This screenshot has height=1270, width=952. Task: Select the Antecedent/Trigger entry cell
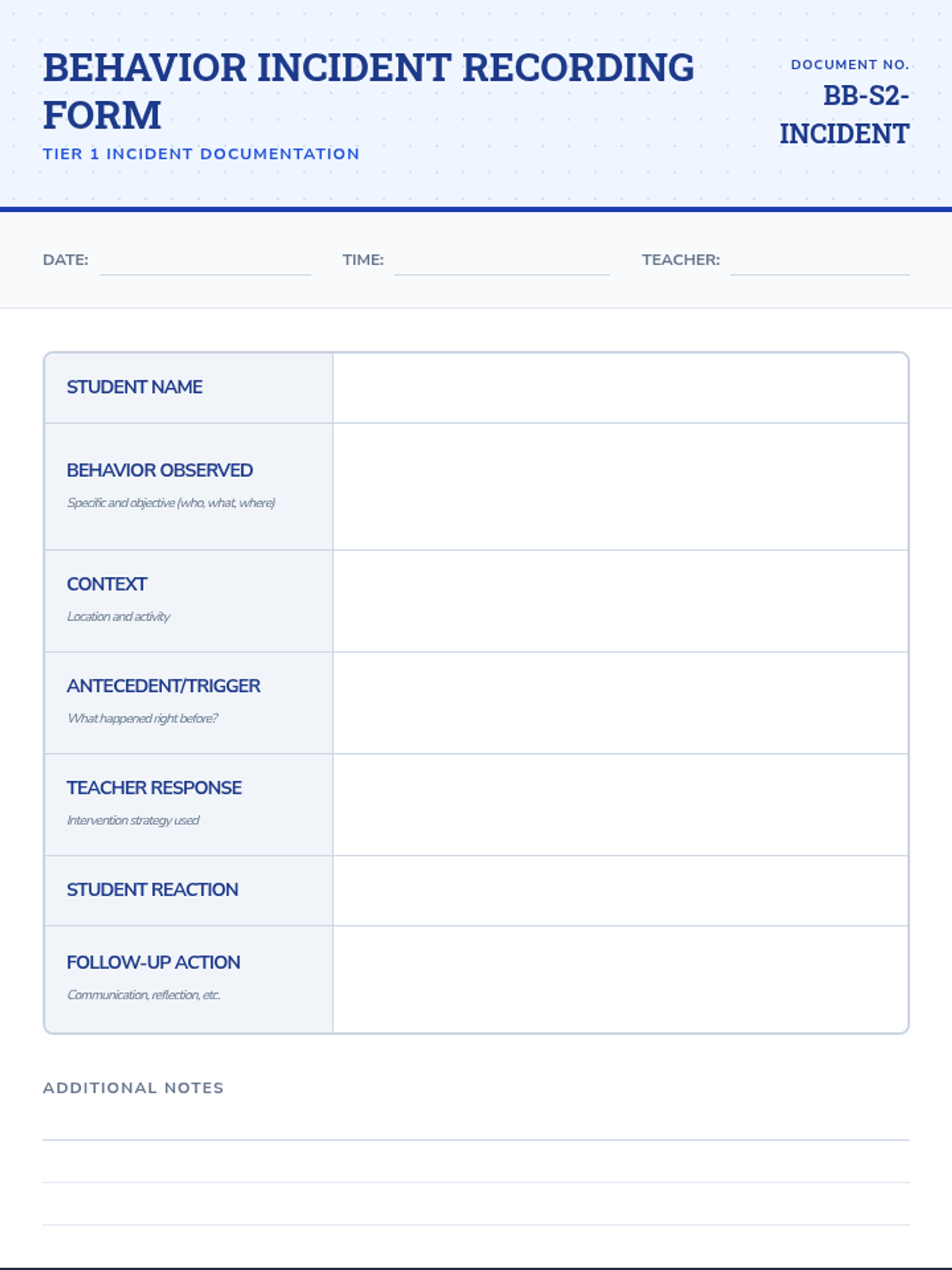tap(620, 702)
